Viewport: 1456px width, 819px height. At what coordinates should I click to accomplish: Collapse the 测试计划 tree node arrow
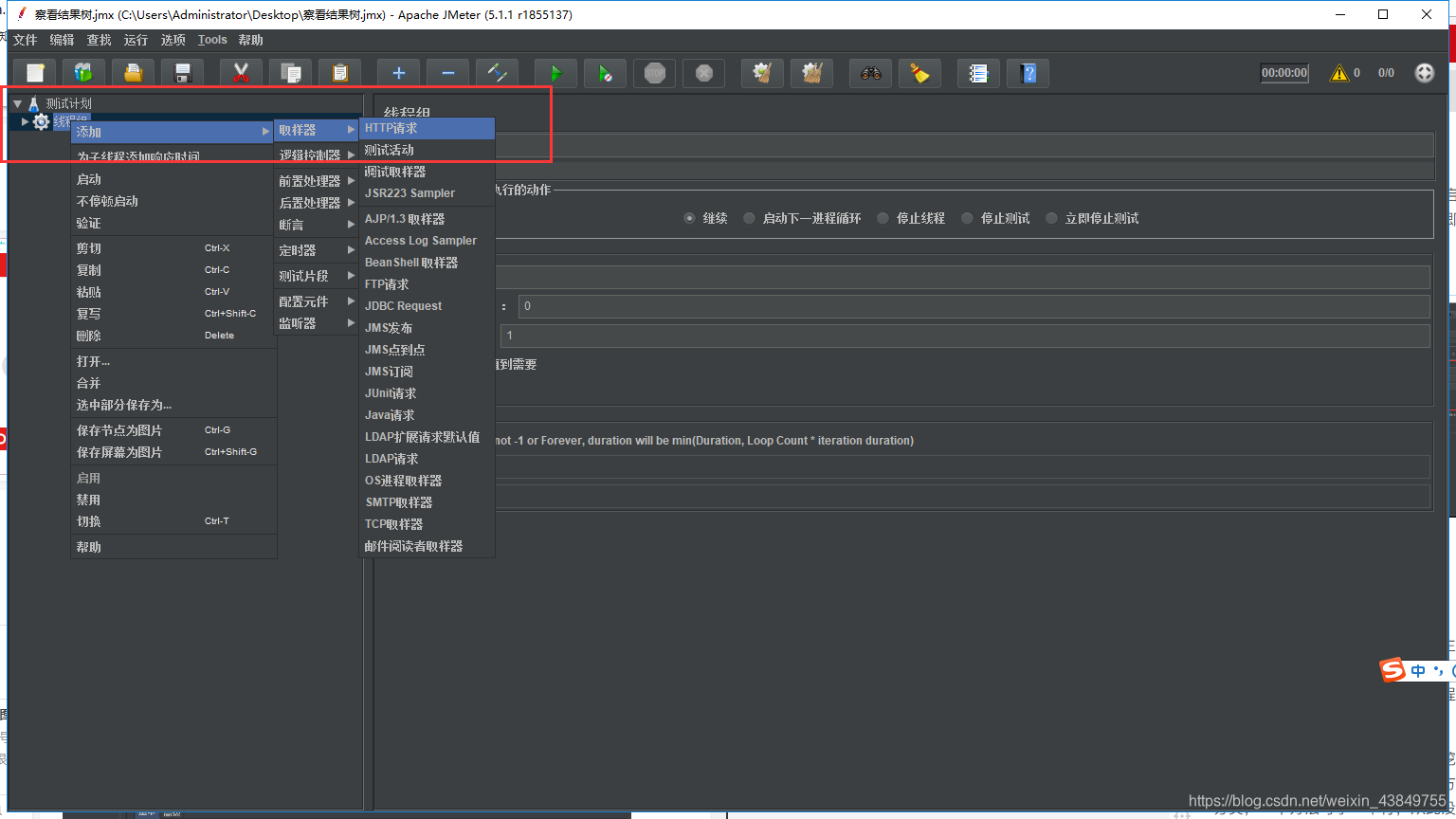17,103
